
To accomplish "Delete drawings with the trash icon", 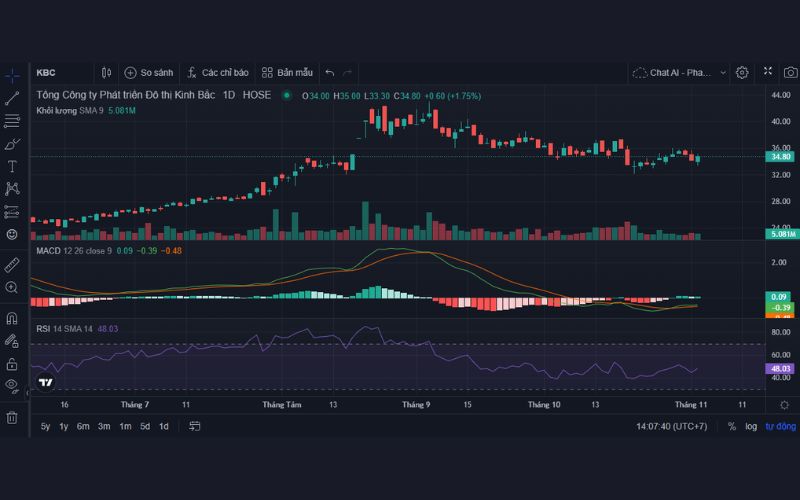I will [12, 417].
